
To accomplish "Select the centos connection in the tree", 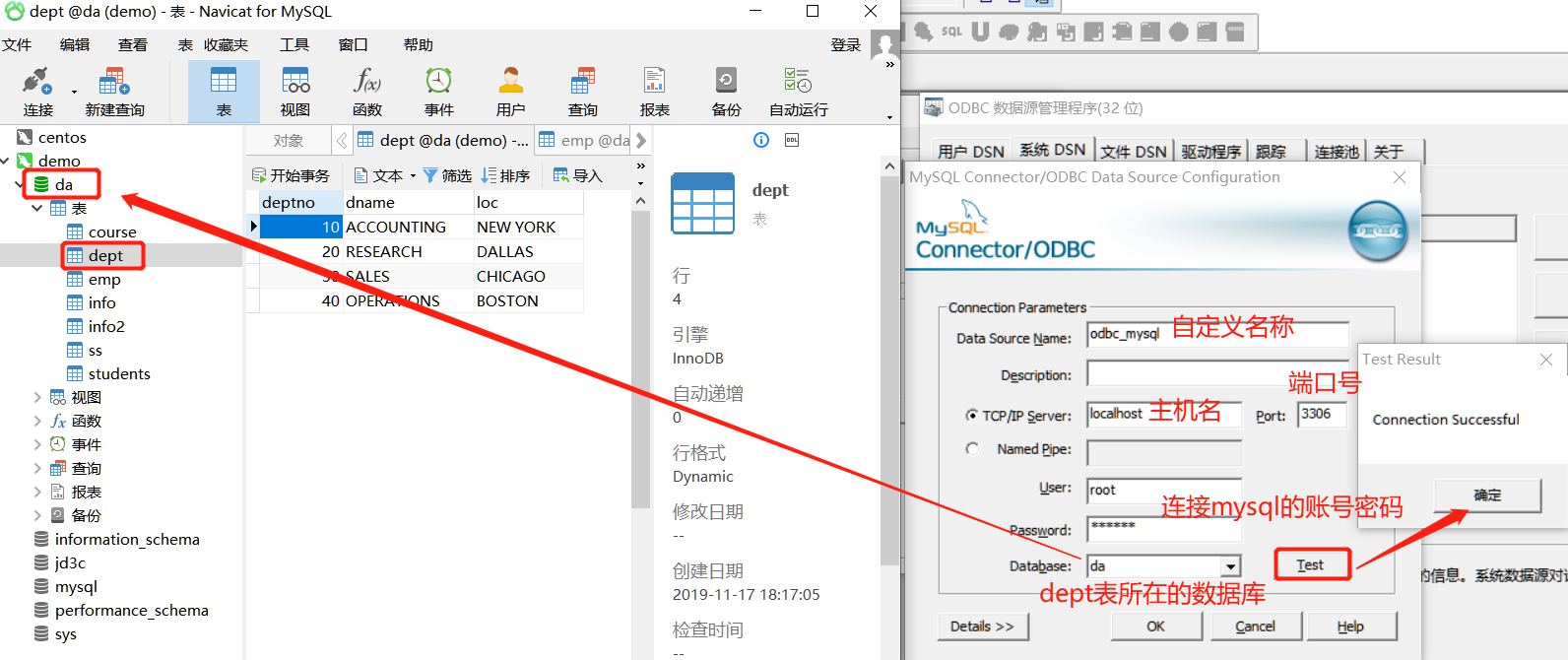I will pyautogui.click(x=62, y=137).
